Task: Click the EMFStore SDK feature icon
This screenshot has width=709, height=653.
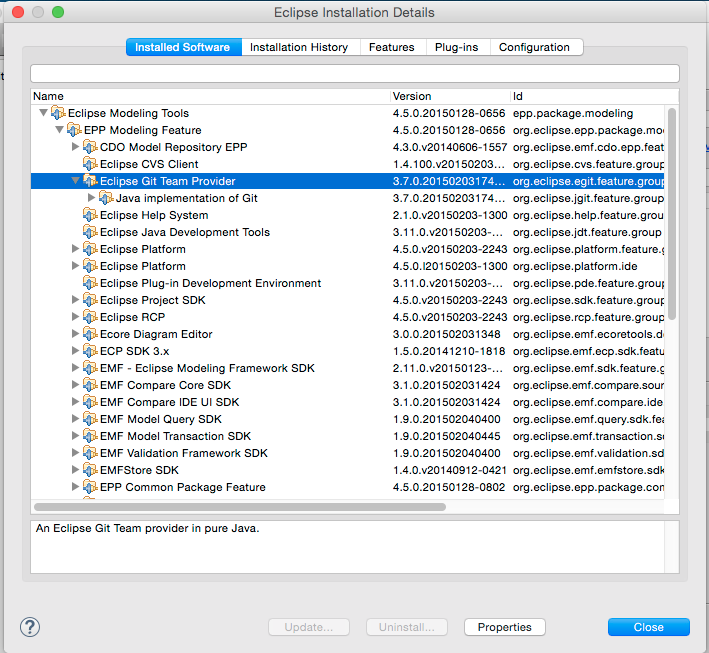Action: [x=90, y=470]
